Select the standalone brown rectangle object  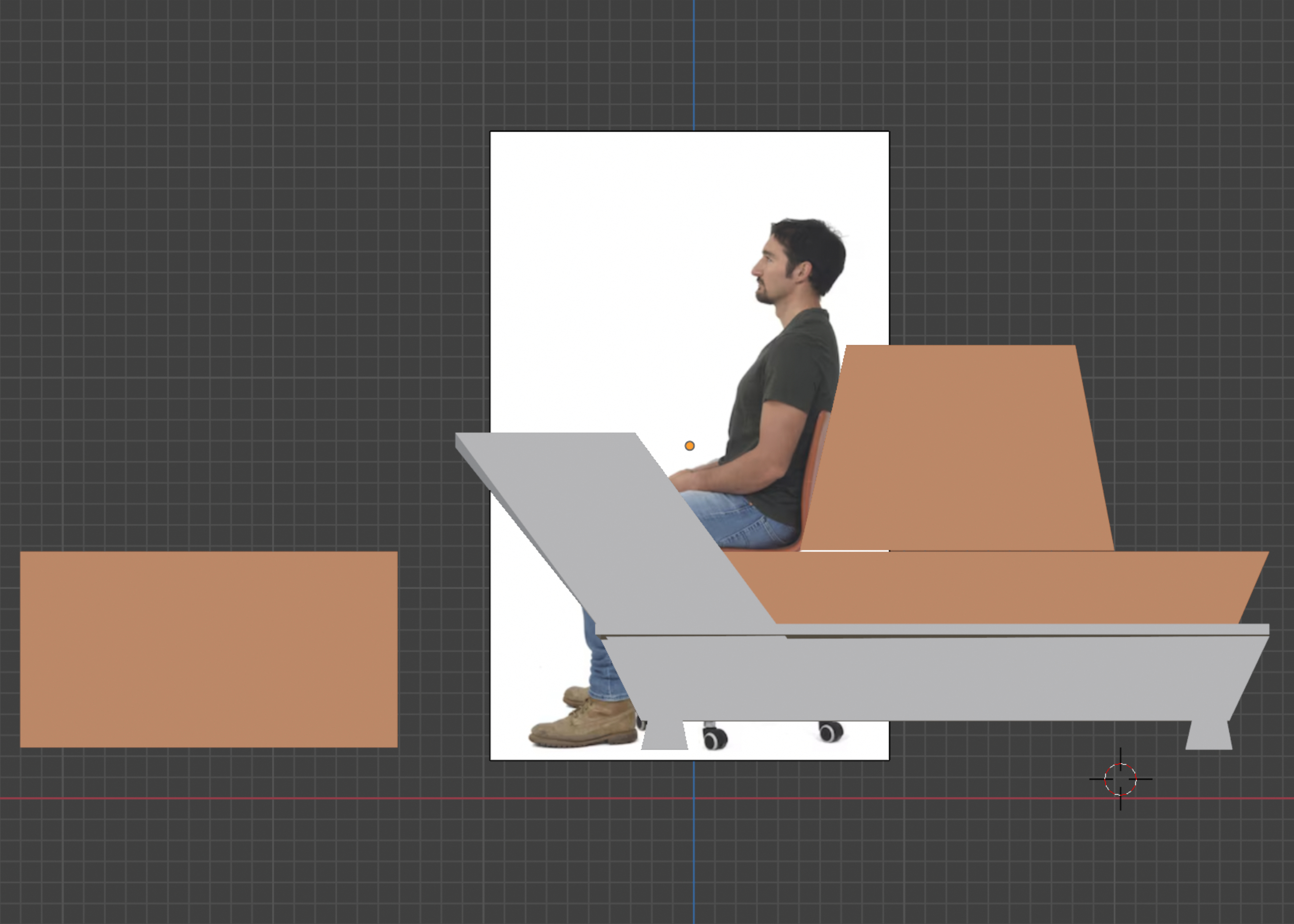coord(209,649)
